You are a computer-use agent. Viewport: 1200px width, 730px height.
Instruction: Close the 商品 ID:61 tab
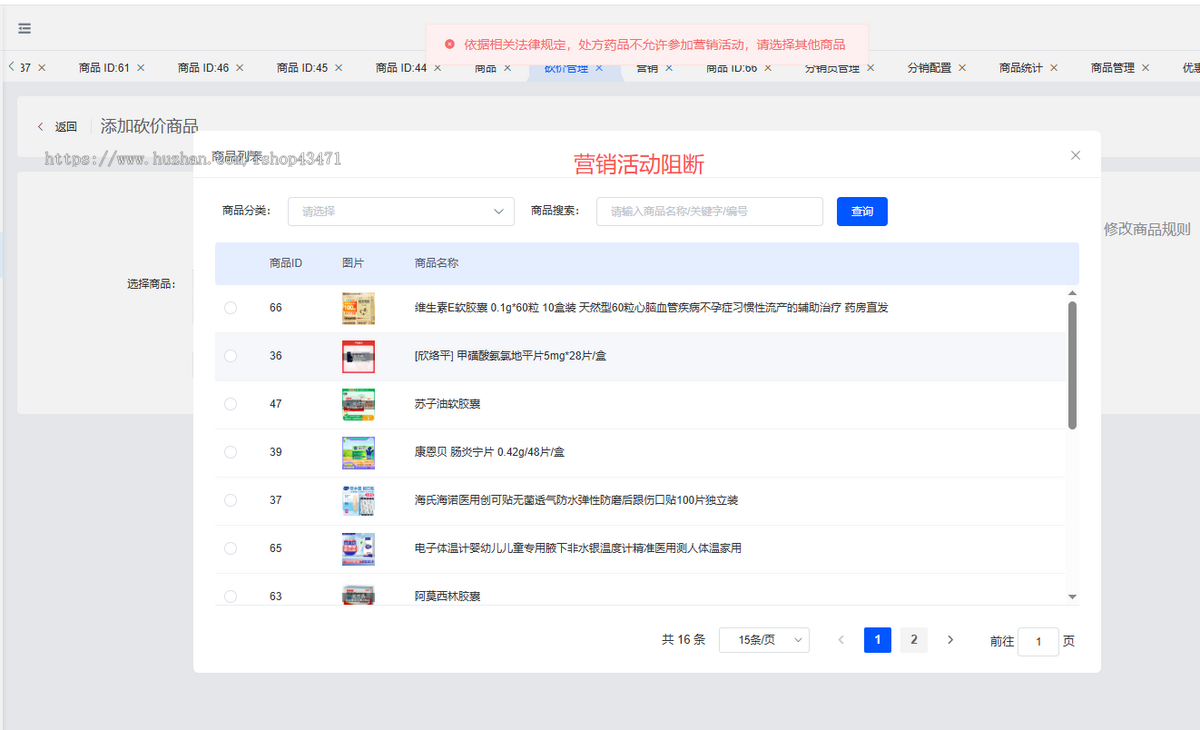141,68
